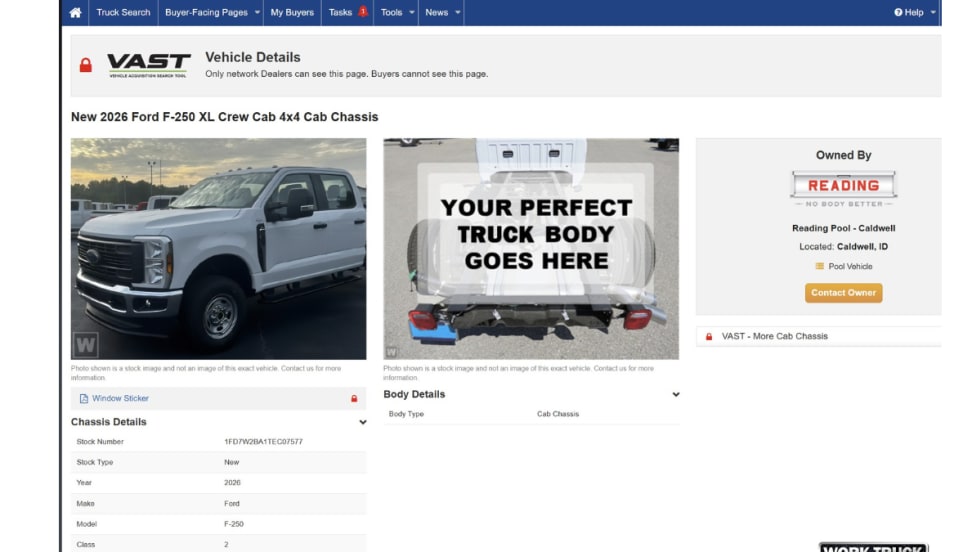Viewport: 980px width, 552px height.
Task: Open VAST - More Cab Chassis link
Action: tap(774, 336)
